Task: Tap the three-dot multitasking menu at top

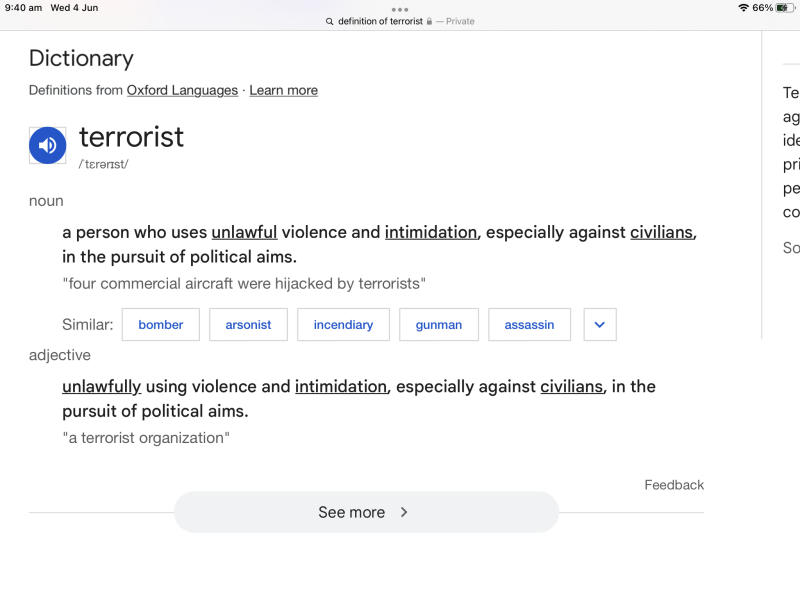Action: [400, 9]
